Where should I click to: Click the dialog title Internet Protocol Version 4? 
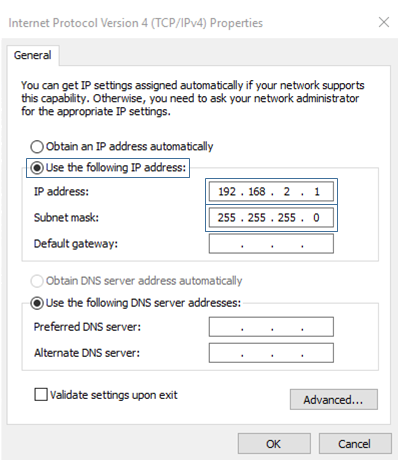[x=78, y=23]
